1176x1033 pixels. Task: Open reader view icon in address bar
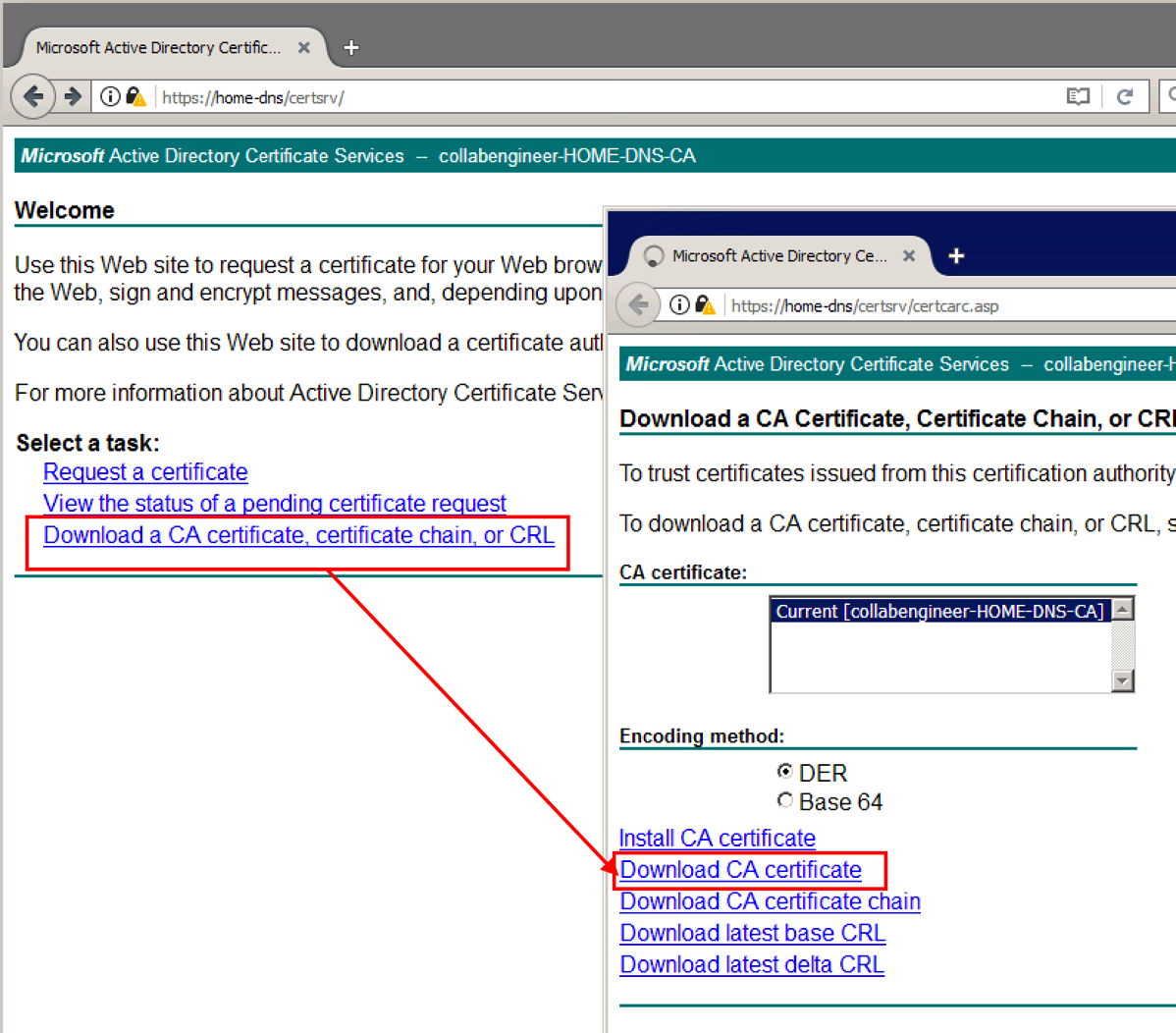click(1078, 96)
